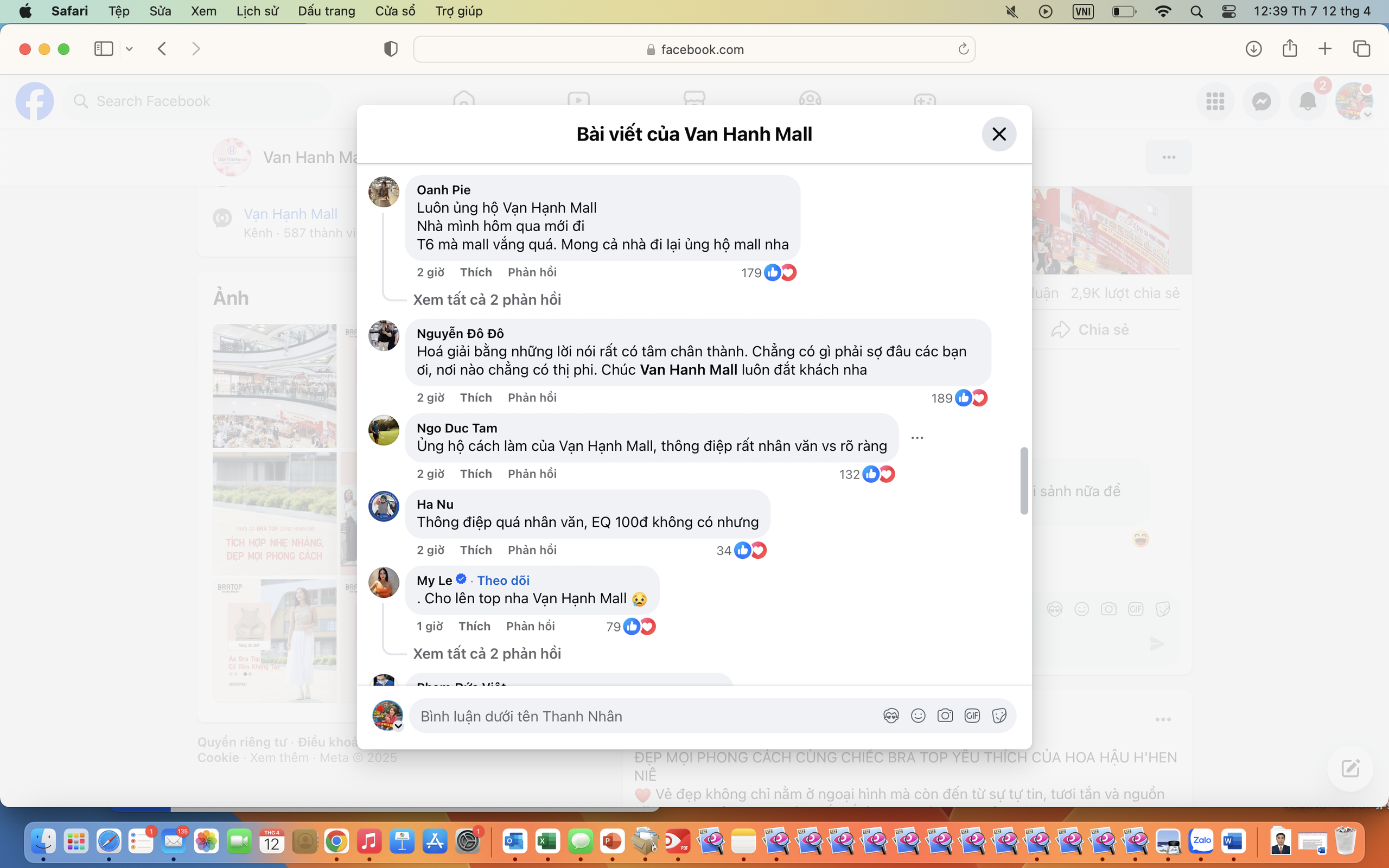Toggle Thích on Oanh Pie's comment
The width and height of the screenshot is (1389, 868).
(x=475, y=272)
